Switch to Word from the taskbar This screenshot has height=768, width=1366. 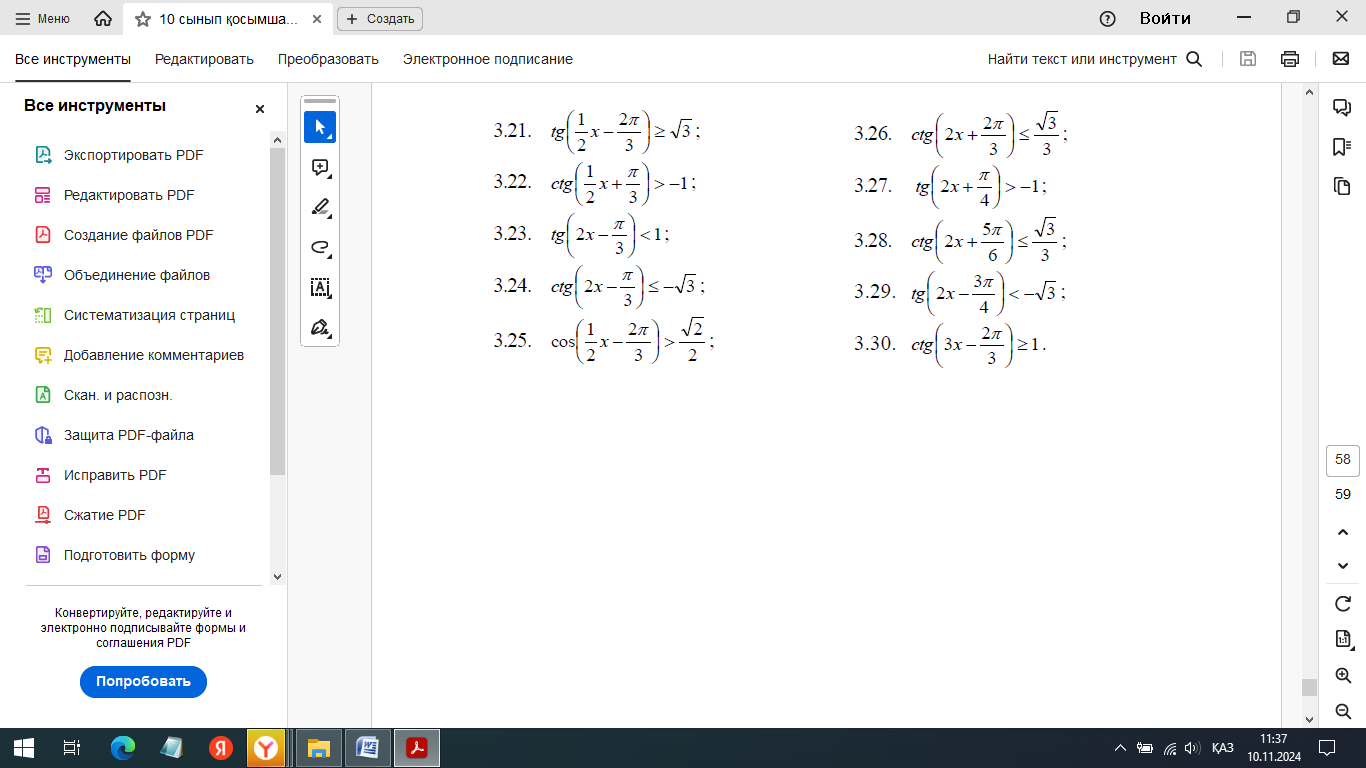pyautogui.click(x=367, y=748)
